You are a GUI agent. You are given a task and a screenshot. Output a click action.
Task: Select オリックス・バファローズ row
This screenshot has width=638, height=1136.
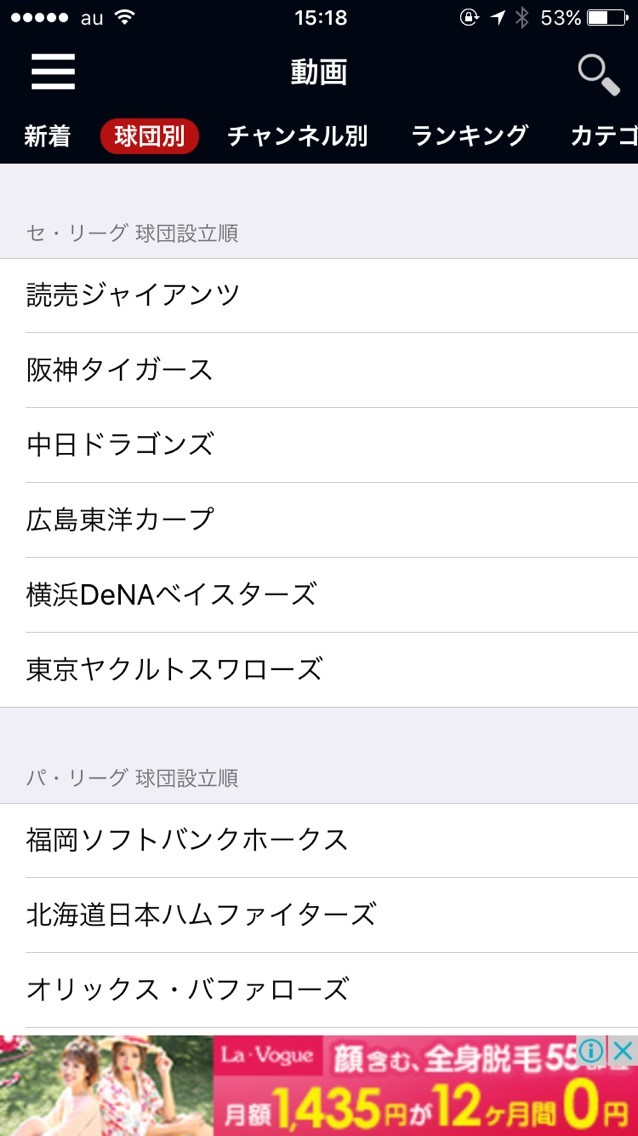click(319, 990)
